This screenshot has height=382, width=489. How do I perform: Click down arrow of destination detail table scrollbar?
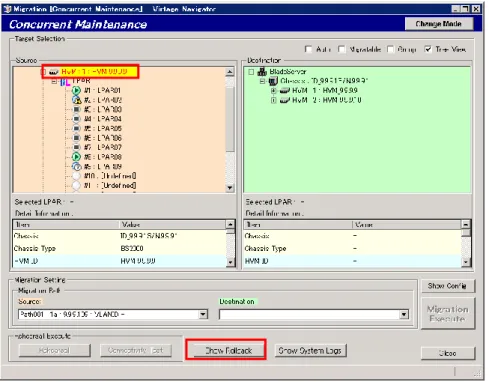(466, 262)
